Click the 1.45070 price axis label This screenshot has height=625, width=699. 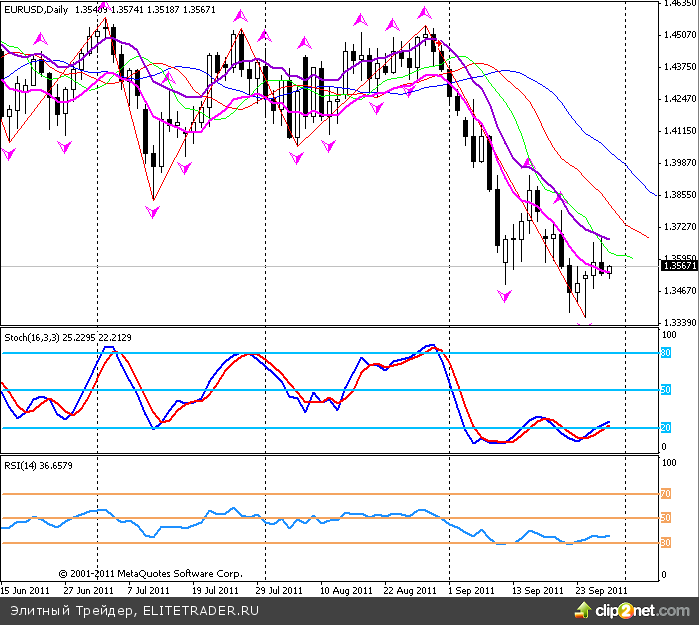pyautogui.click(x=678, y=35)
